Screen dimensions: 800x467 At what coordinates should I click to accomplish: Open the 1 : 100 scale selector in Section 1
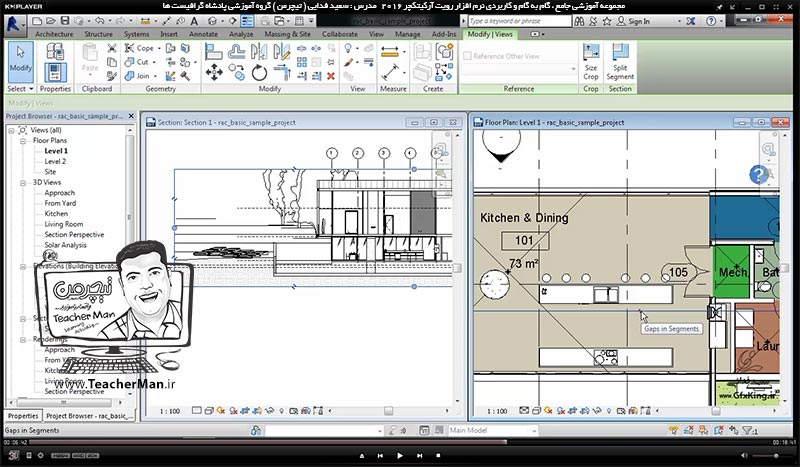(x=170, y=411)
